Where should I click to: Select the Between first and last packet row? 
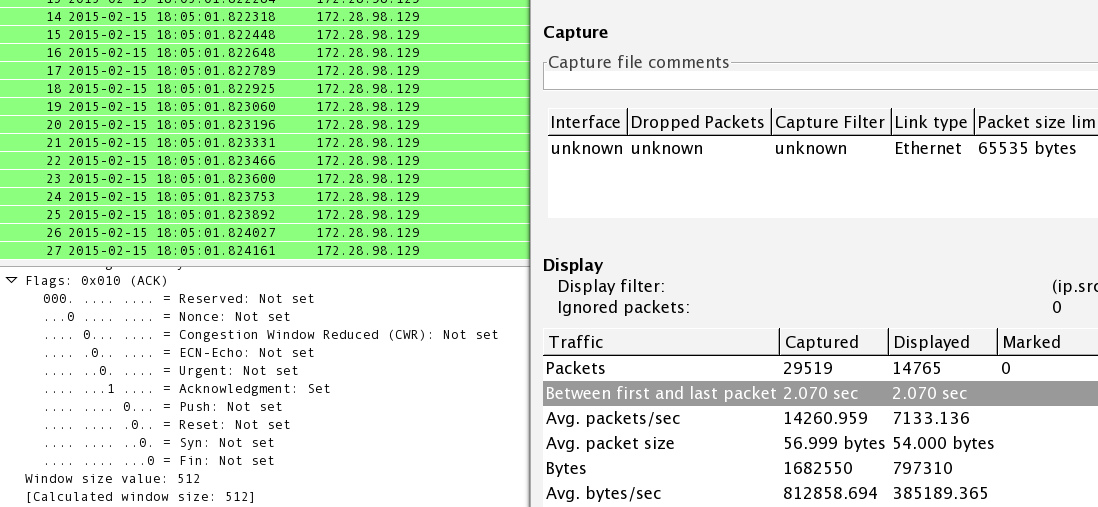pyautogui.click(x=821, y=394)
